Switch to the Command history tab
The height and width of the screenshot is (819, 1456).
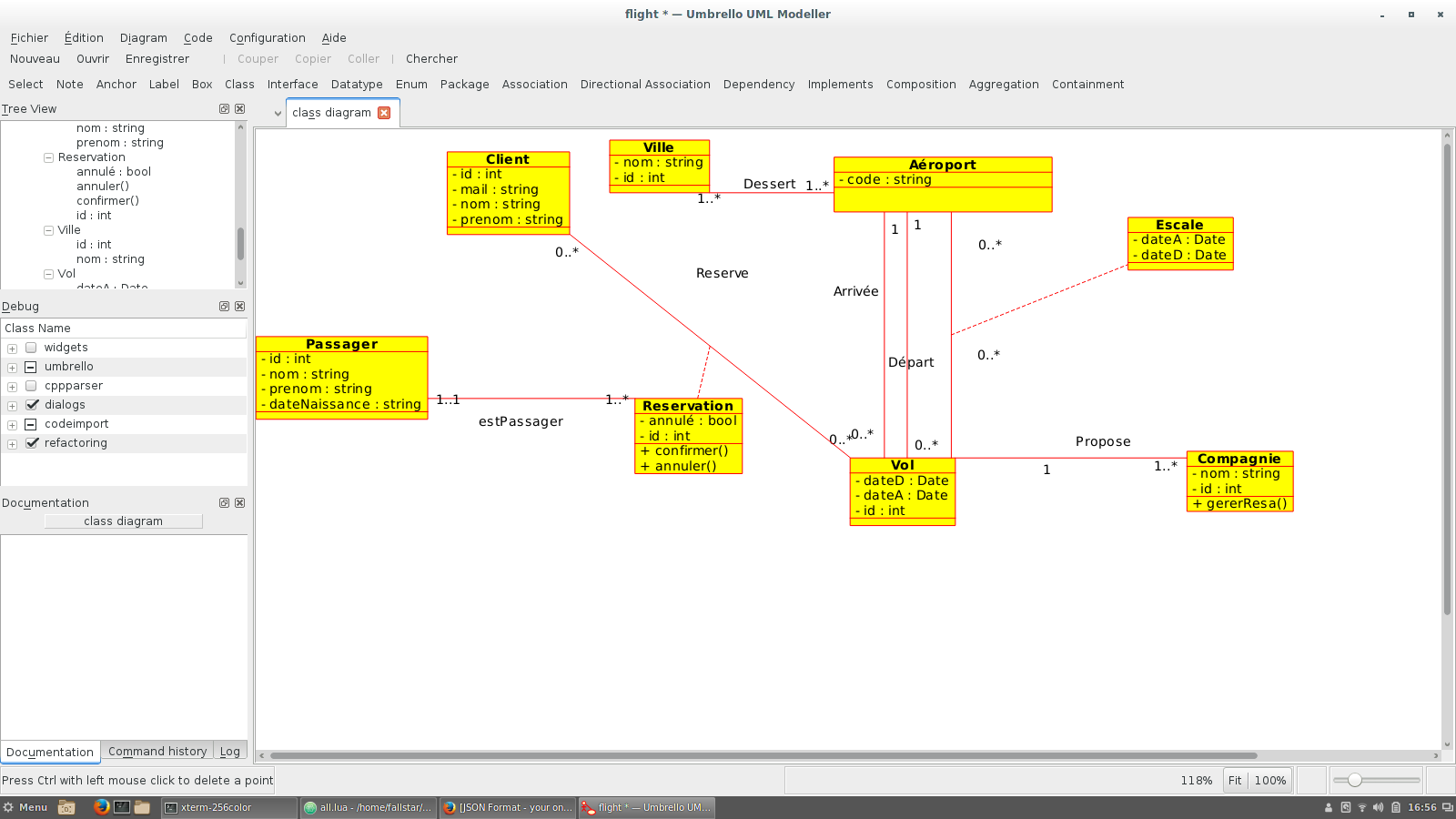(x=157, y=752)
